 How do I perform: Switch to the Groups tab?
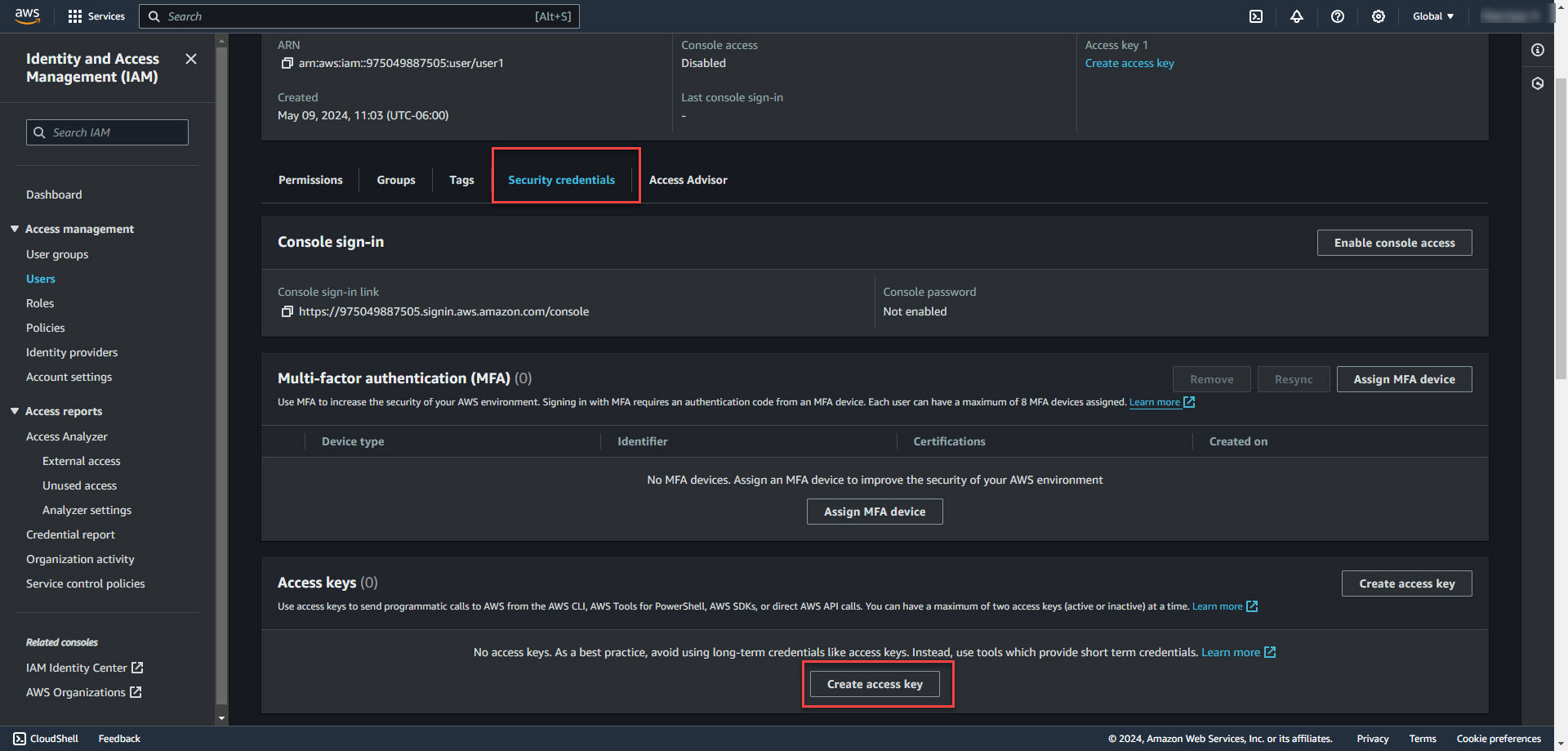coord(396,180)
